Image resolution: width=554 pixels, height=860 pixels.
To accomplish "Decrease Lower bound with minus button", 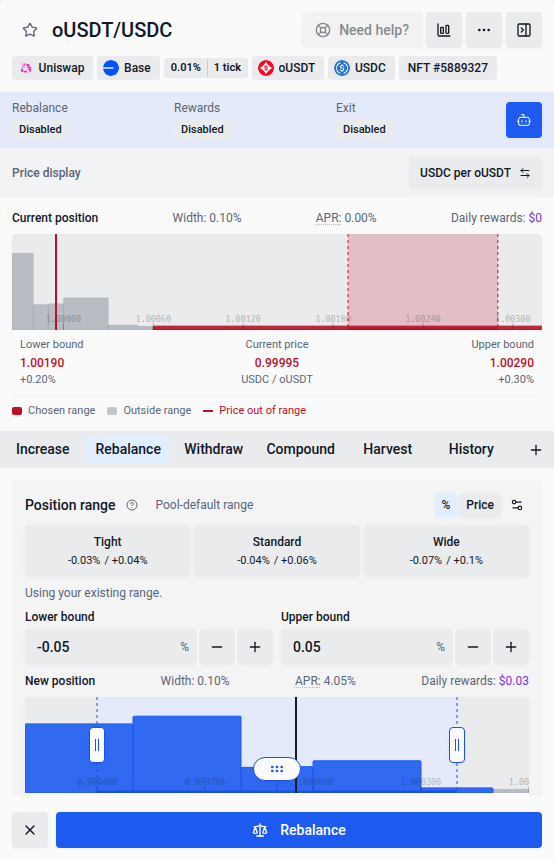I will [x=217, y=647].
